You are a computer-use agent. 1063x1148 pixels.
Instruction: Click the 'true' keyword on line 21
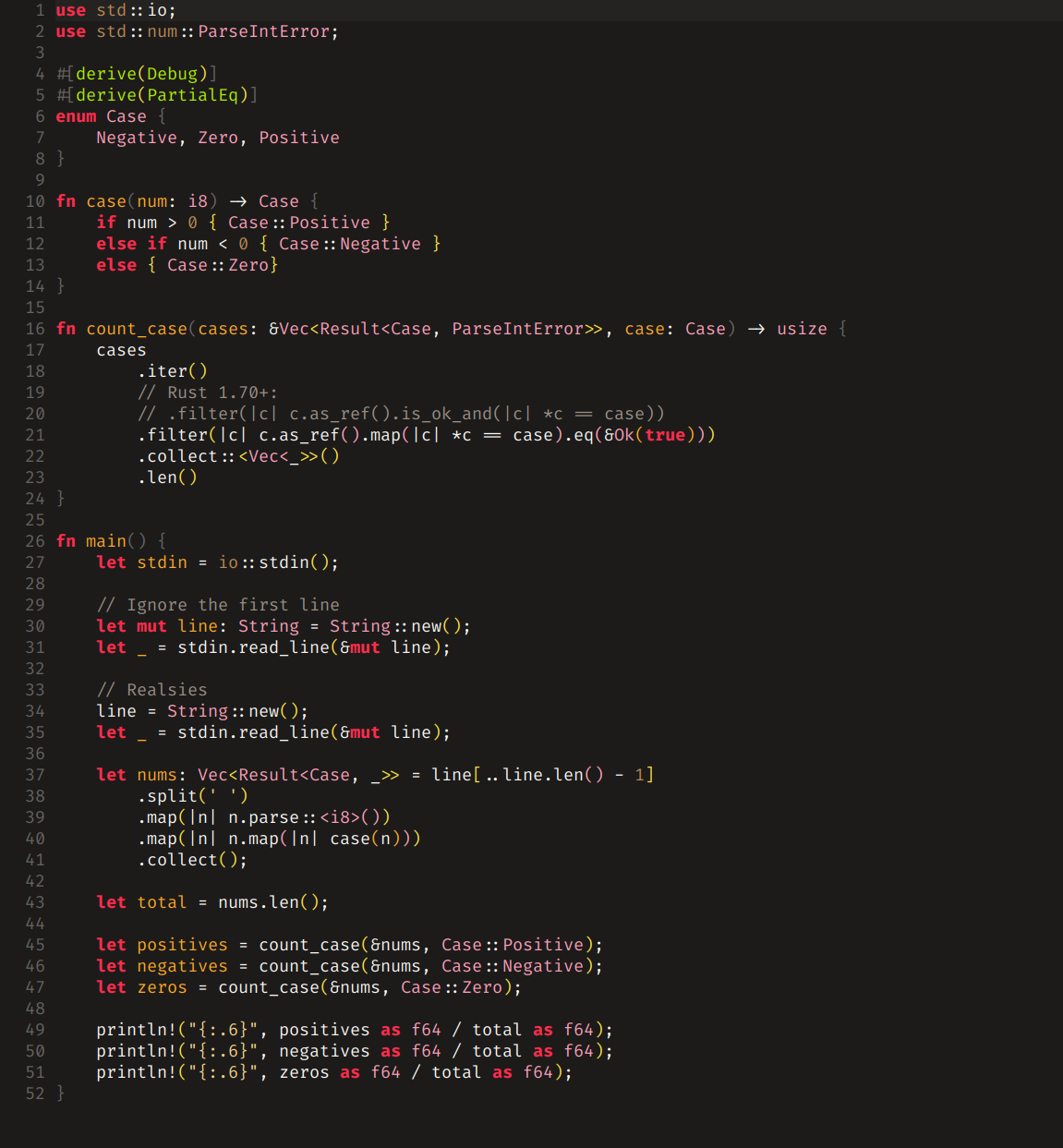click(x=665, y=435)
